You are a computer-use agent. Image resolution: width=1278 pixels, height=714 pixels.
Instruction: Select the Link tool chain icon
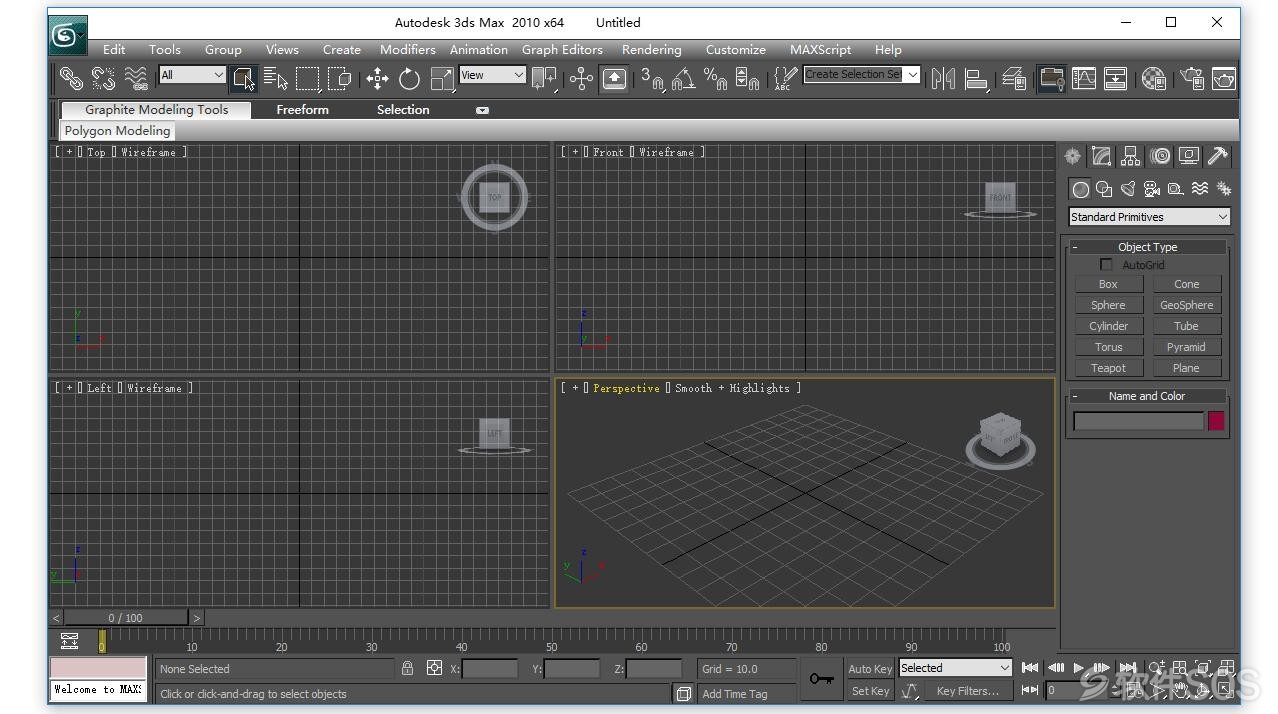pyautogui.click(x=71, y=78)
